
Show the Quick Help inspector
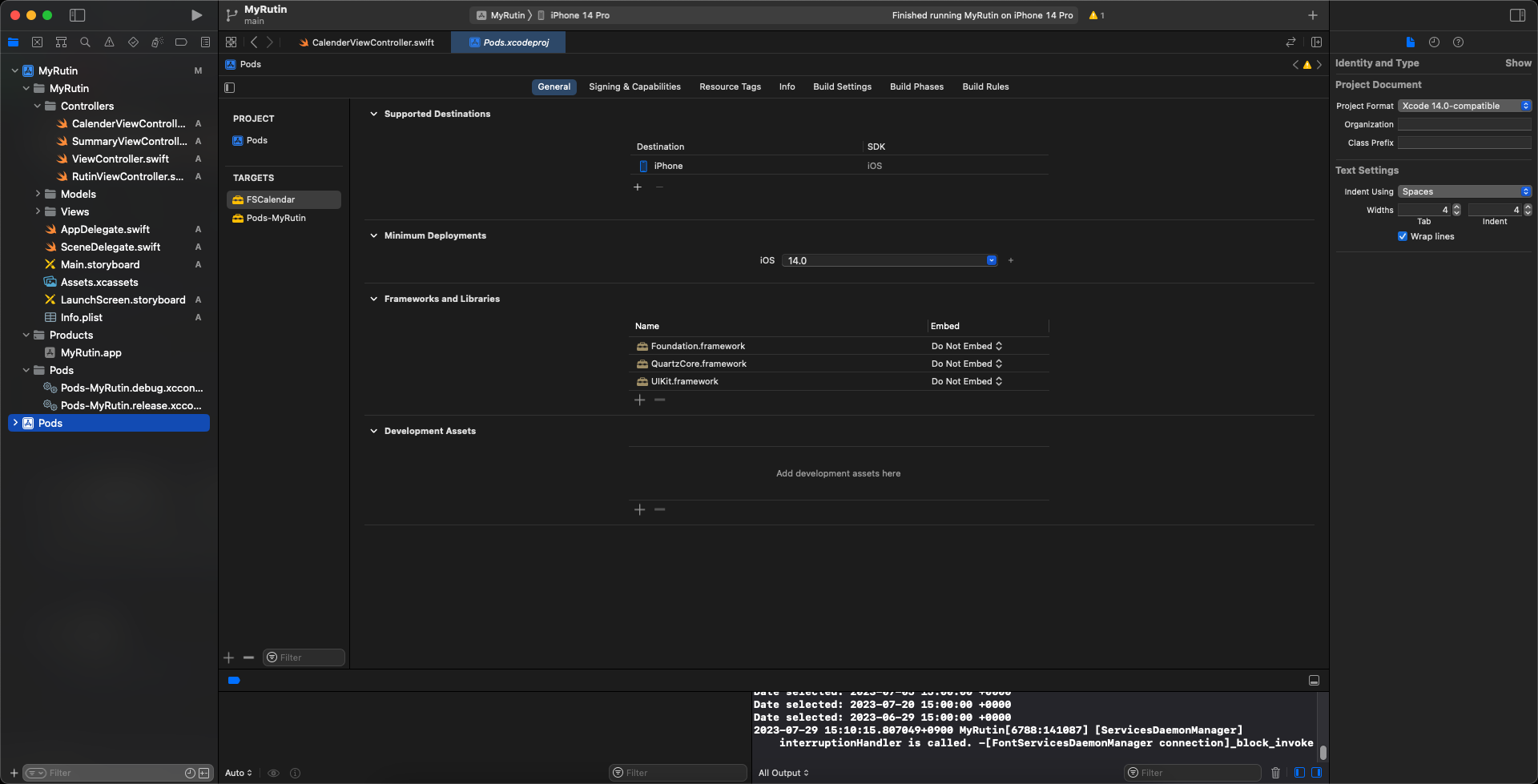[x=1458, y=42]
